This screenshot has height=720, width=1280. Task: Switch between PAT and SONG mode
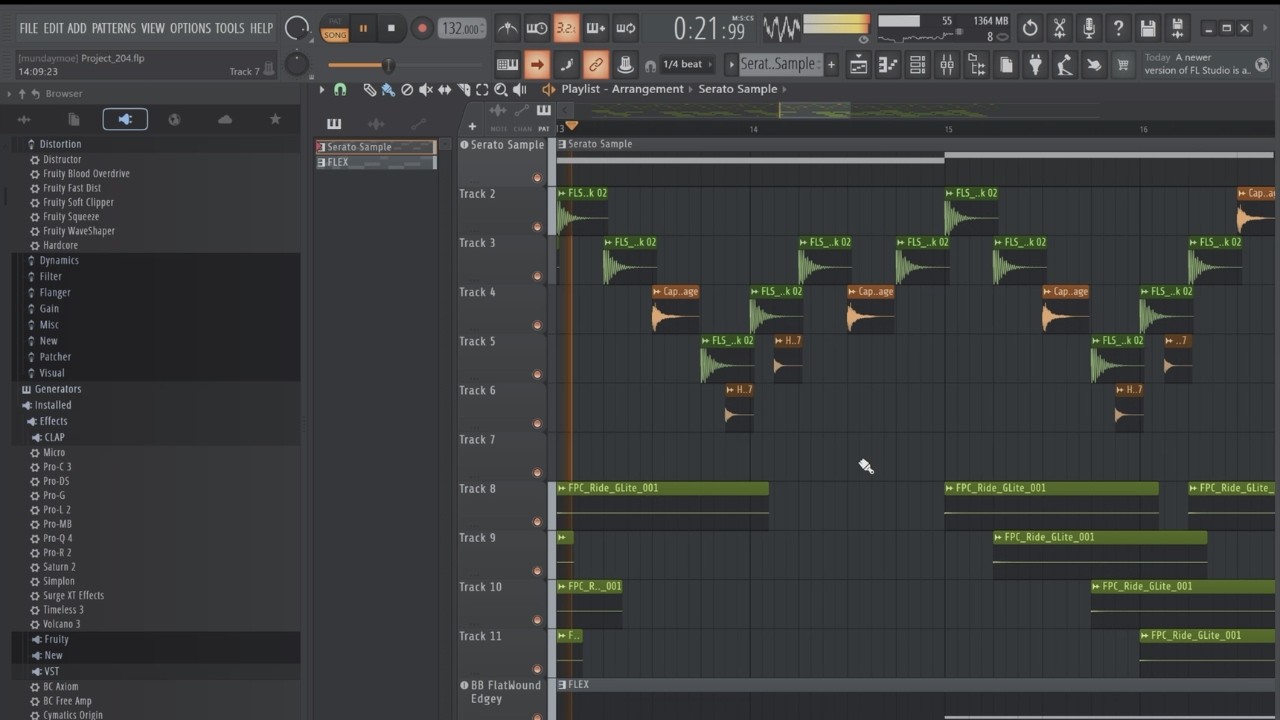[335, 29]
